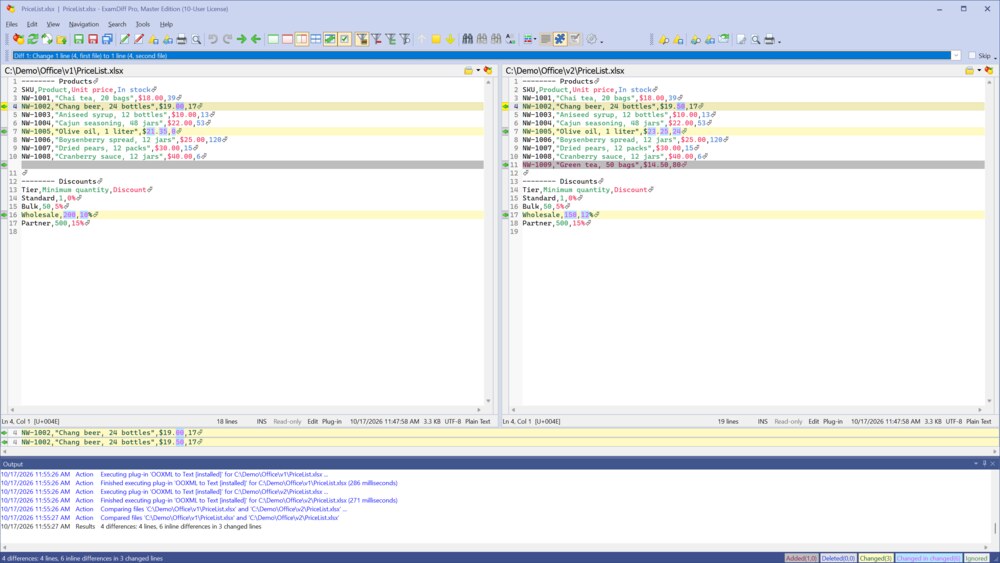
Task: Open the print dropdown arrow in the right toolbar
Action: (x=779, y=41)
